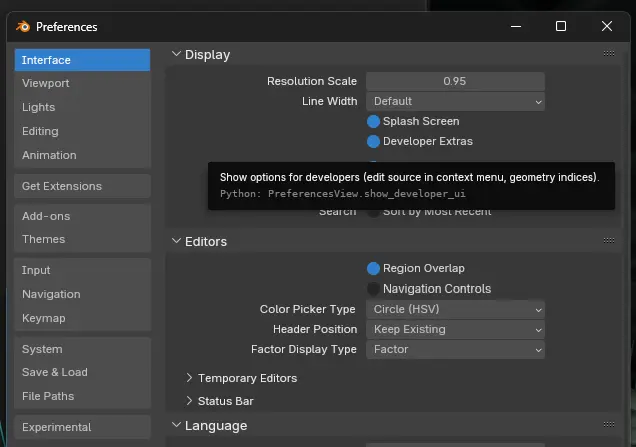Close the Preferences window
Screen dimensions: 636x447
pyautogui.click(x=607, y=26)
